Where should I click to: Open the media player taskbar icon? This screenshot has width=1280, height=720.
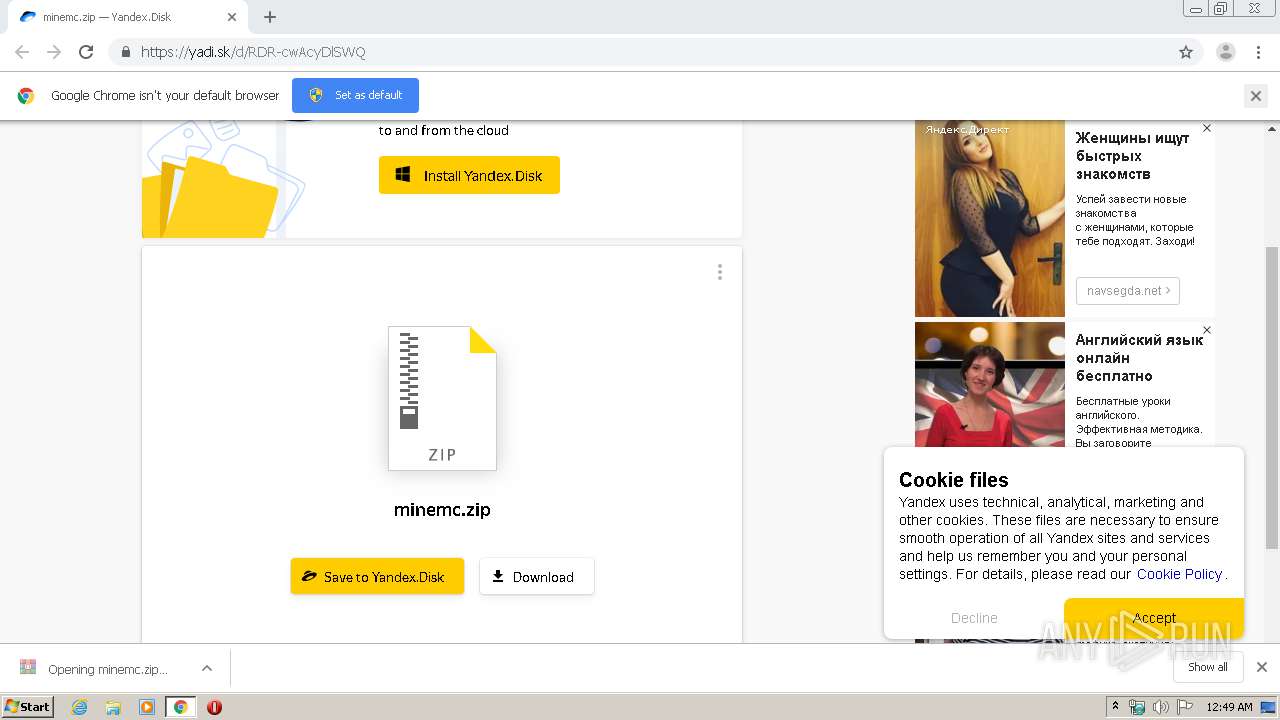click(147, 707)
